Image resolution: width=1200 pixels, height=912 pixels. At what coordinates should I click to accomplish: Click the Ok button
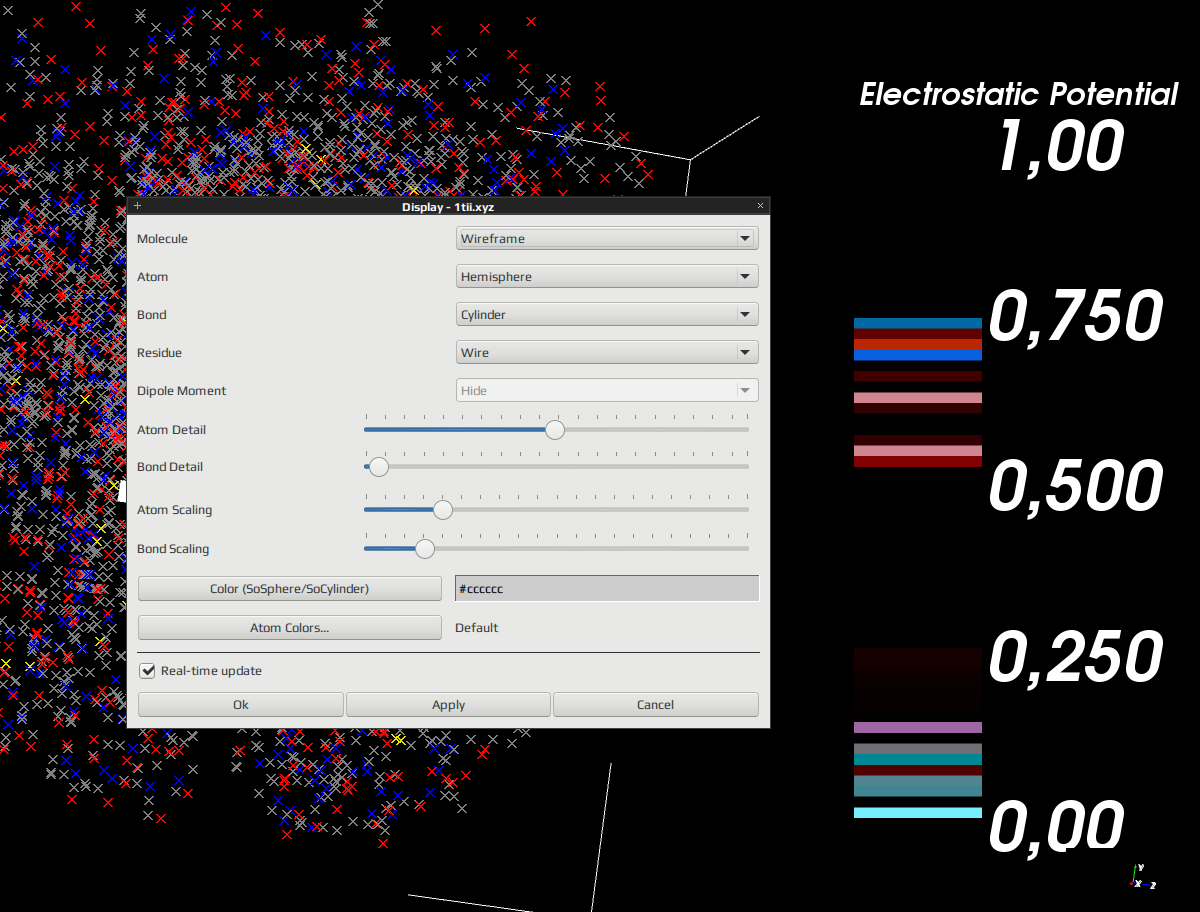pos(241,705)
